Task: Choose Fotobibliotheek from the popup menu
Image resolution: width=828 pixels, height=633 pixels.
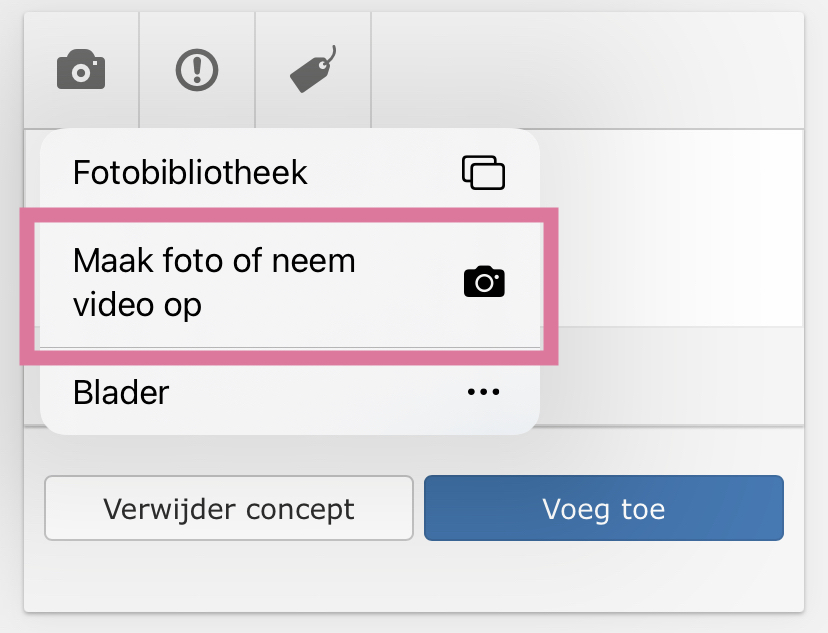Action: (290, 172)
